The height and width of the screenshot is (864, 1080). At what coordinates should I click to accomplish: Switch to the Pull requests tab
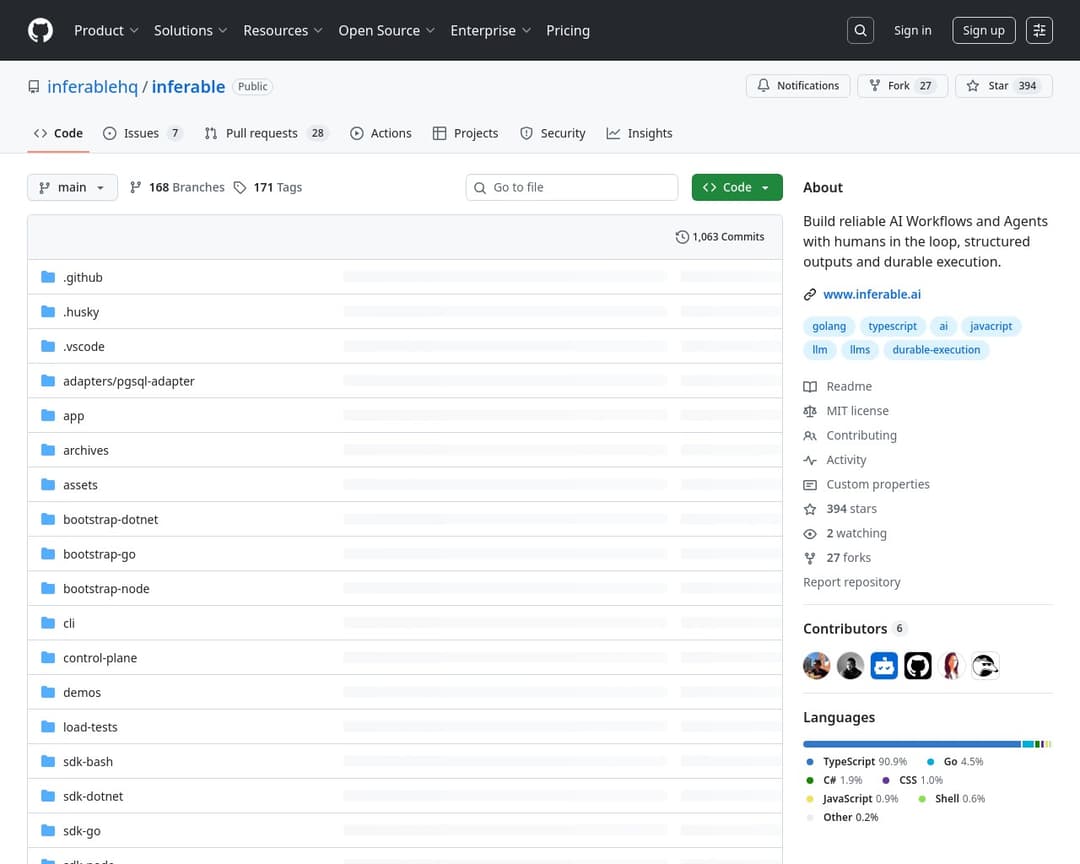tap(265, 133)
